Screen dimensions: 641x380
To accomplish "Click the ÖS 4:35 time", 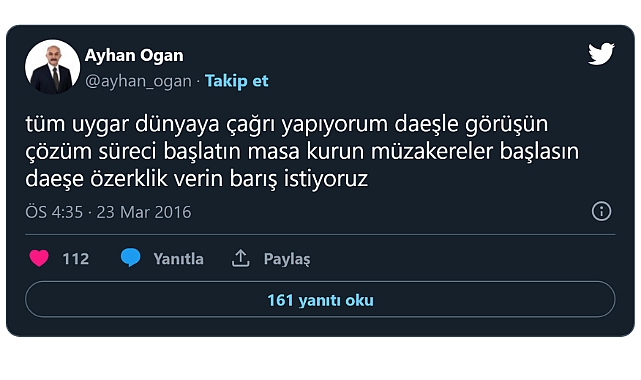I will click(54, 212).
